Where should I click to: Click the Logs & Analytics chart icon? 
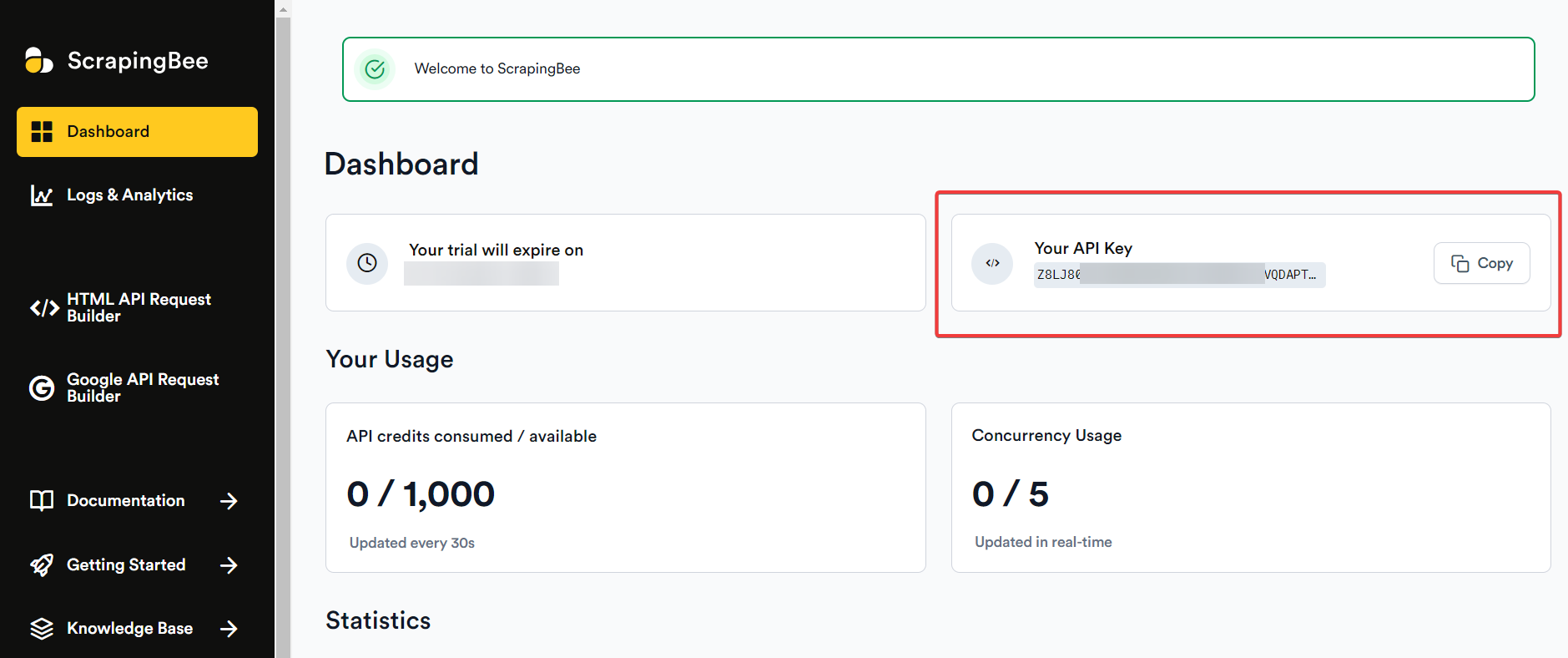pyautogui.click(x=41, y=195)
